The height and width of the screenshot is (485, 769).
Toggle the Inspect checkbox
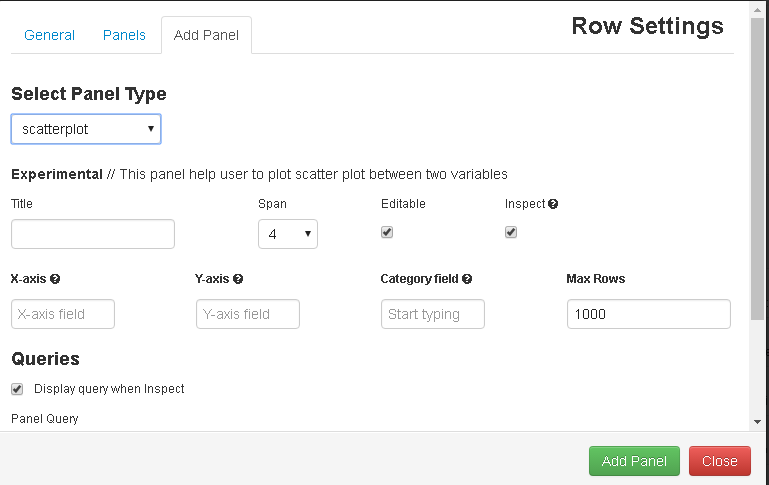[x=511, y=232]
